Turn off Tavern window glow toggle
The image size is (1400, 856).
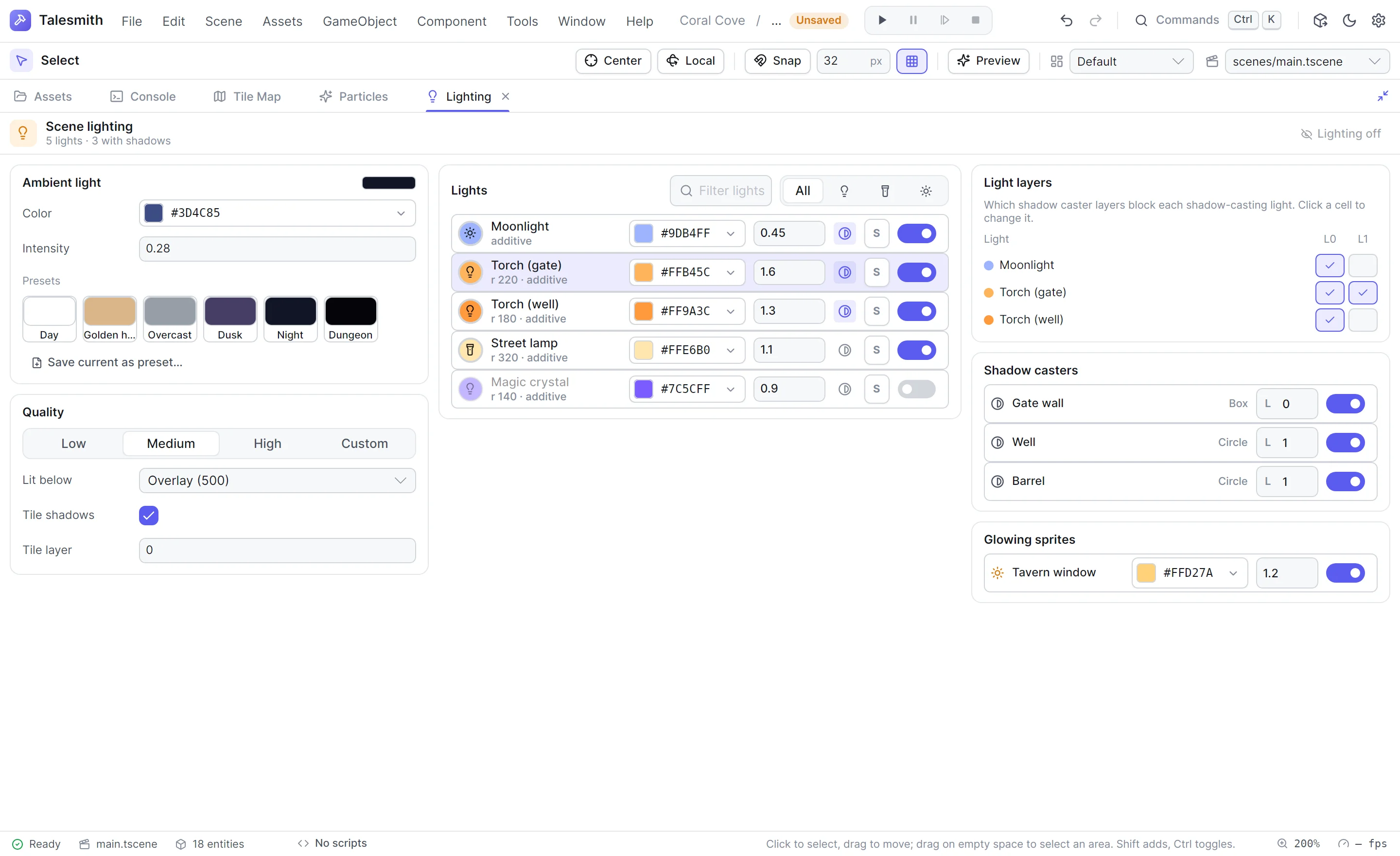tap(1345, 572)
